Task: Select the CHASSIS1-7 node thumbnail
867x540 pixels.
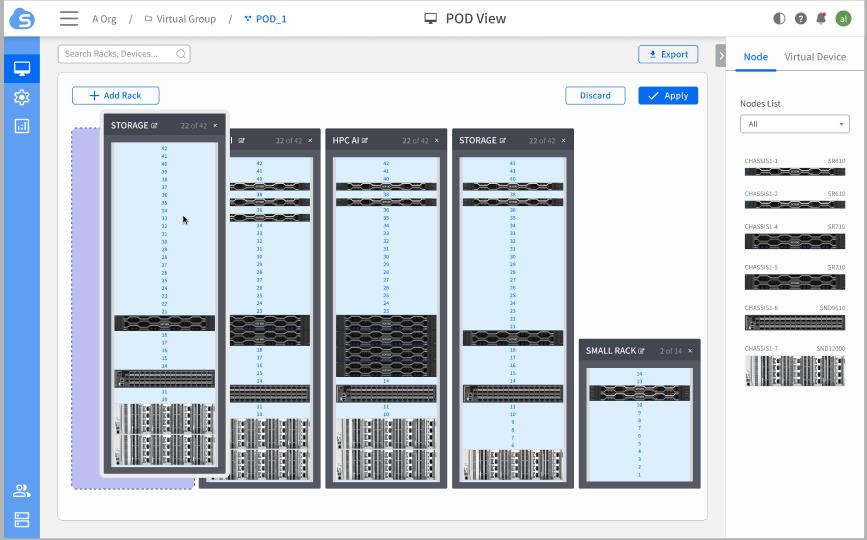Action: pyautogui.click(x=794, y=370)
